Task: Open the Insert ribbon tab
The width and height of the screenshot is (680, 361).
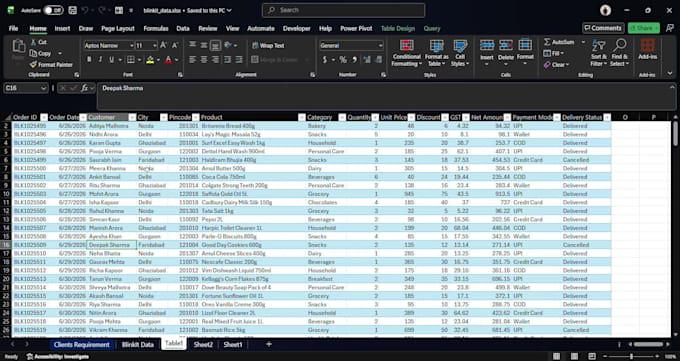Action: (x=62, y=28)
